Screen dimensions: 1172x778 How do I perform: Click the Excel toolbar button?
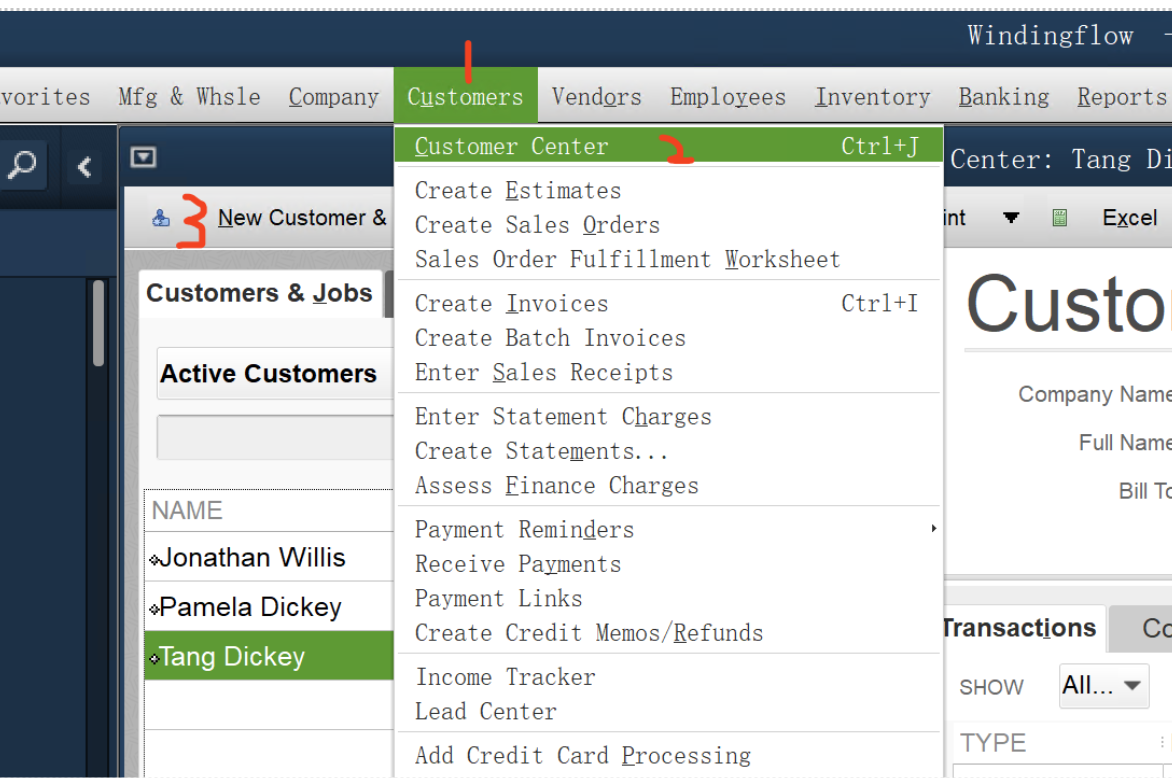[1129, 217]
